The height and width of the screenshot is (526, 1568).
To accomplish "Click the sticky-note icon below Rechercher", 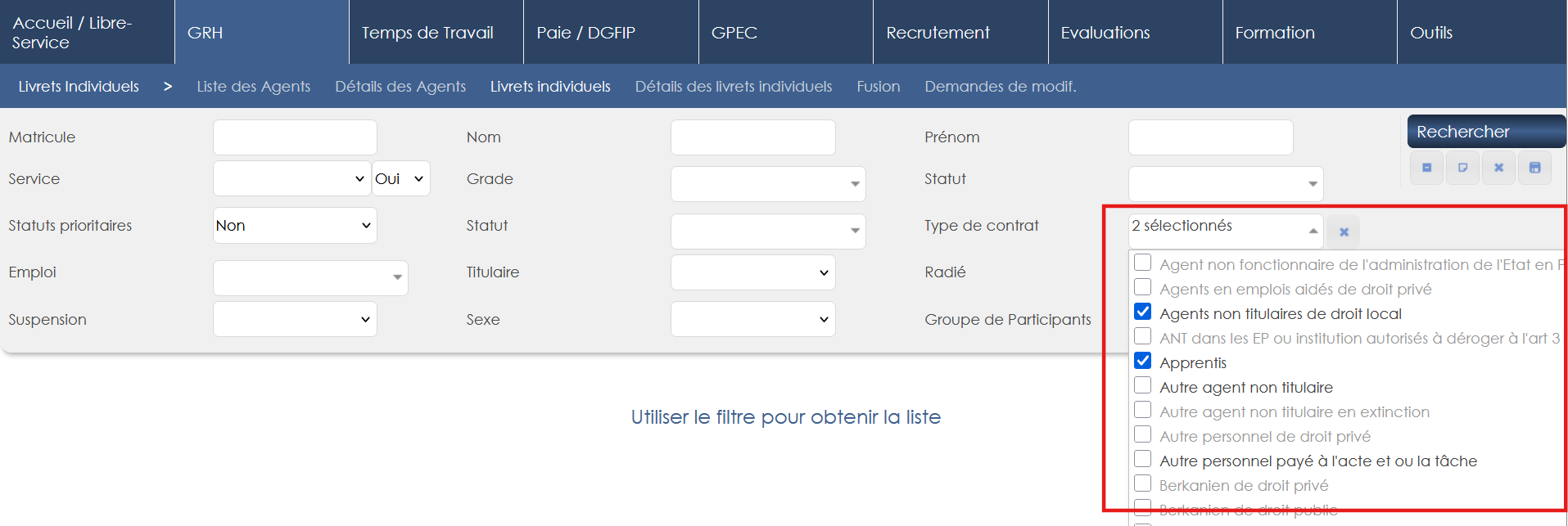I will tap(1462, 168).
